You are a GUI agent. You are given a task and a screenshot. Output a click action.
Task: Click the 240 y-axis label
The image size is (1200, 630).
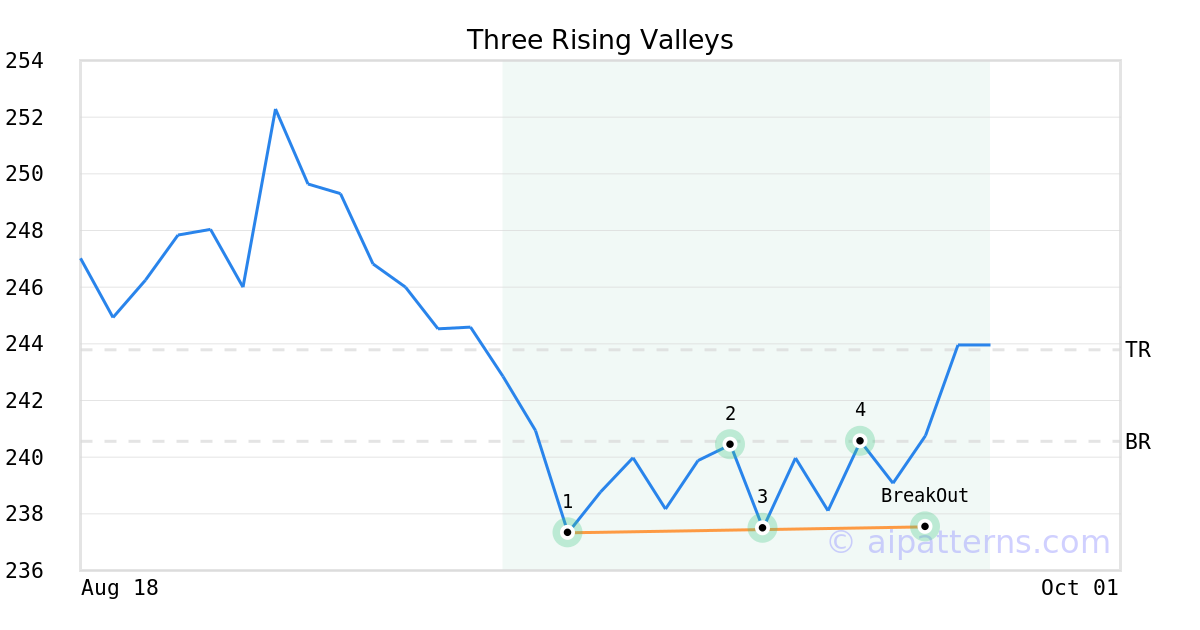(25, 457)
